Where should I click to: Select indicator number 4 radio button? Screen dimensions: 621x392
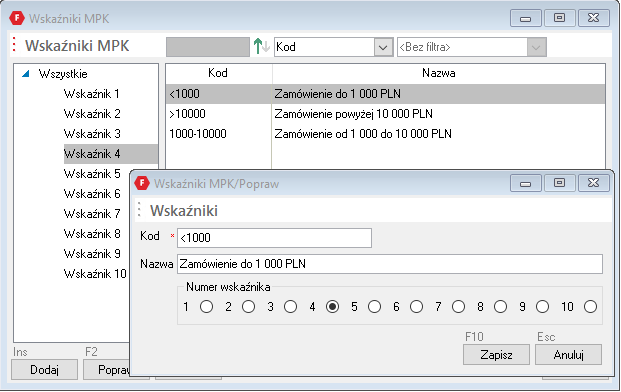pos(332,306)
